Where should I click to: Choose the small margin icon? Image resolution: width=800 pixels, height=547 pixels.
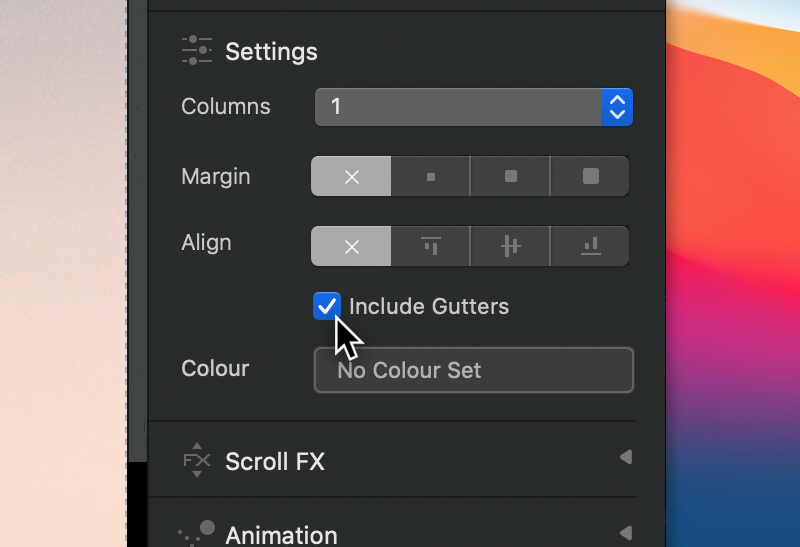pyautogui.click(x=431, y=177)
